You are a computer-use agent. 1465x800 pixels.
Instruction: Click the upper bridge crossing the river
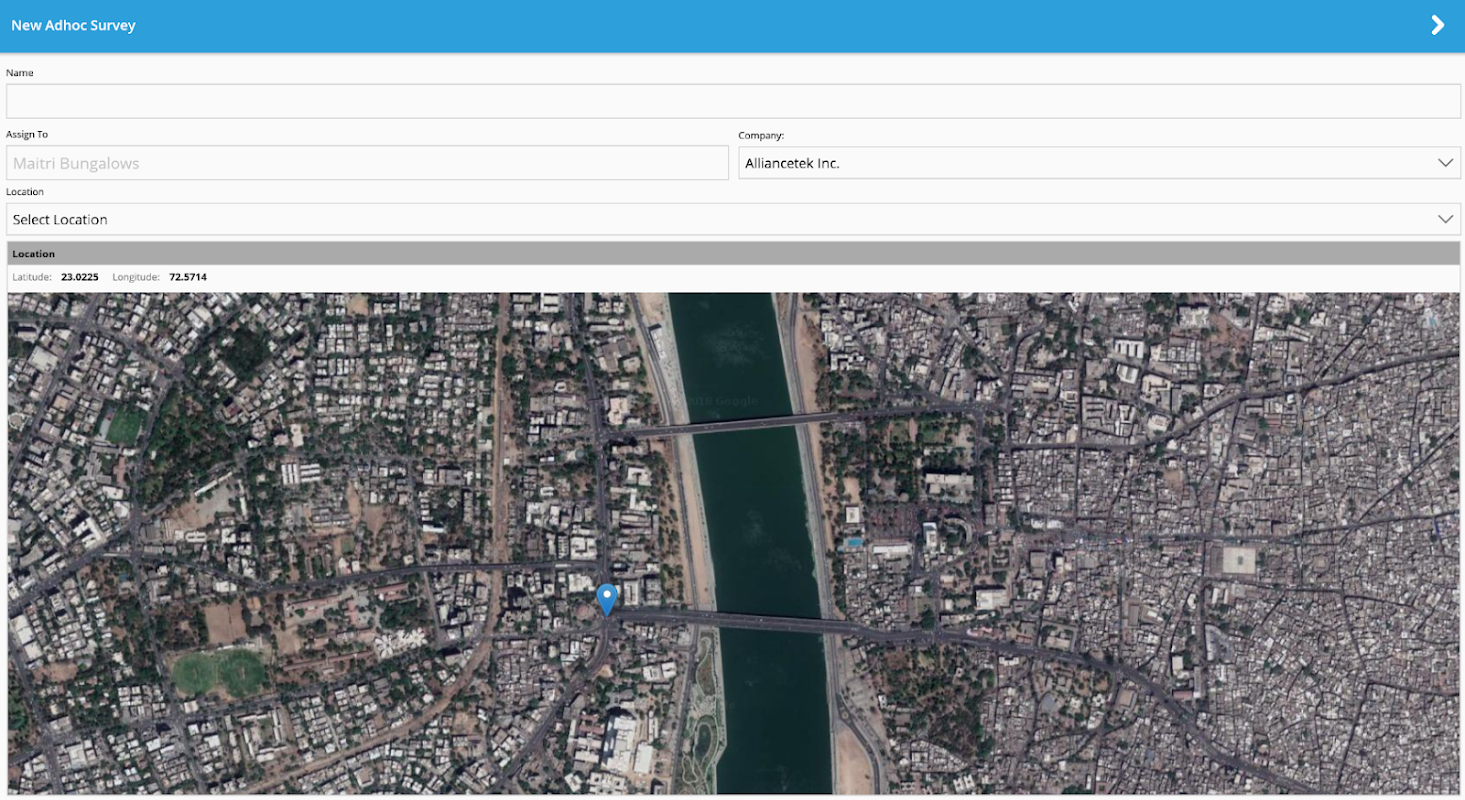pyautogui.click(x=740, y=424)
